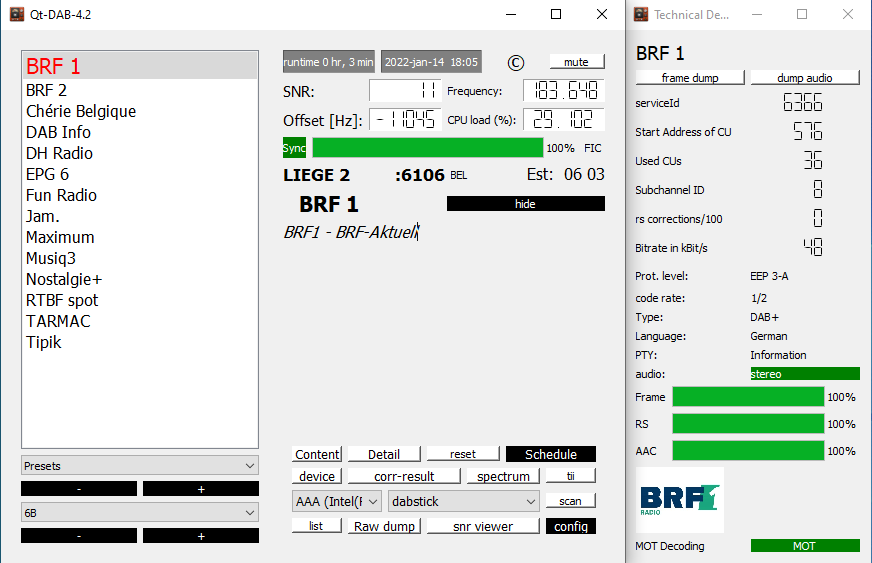Select Chérie Belgique service
This screenshot has height=563, width=872.
coord(140,111)
